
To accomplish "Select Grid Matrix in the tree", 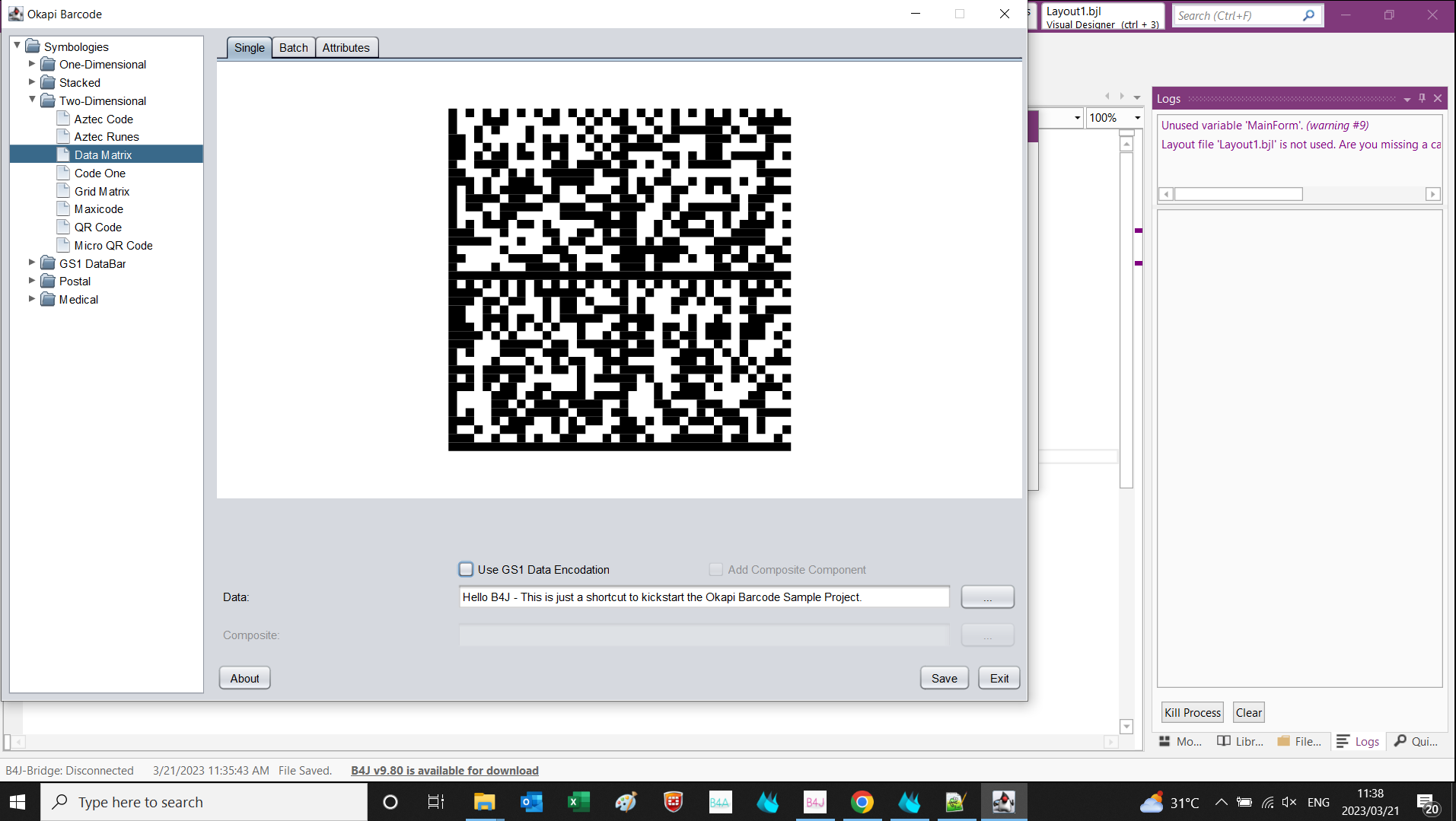I will click(x=102, y=191).
